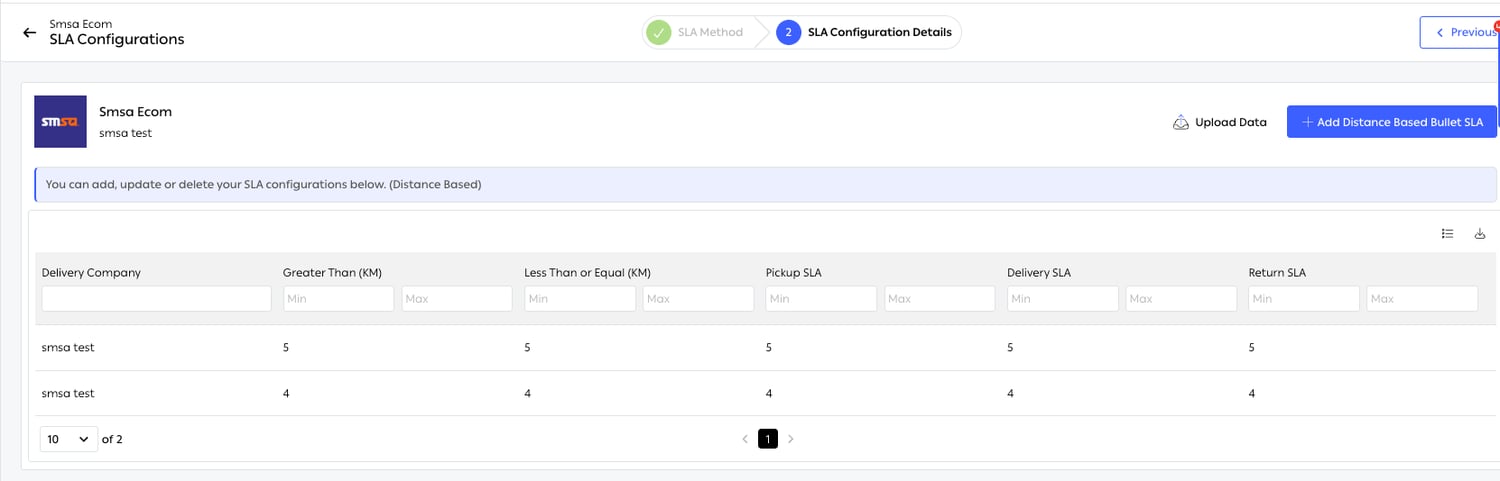The image size is (1500, 481).
Task: Click the Distance Based info banner text
Action: click(264, 185)
